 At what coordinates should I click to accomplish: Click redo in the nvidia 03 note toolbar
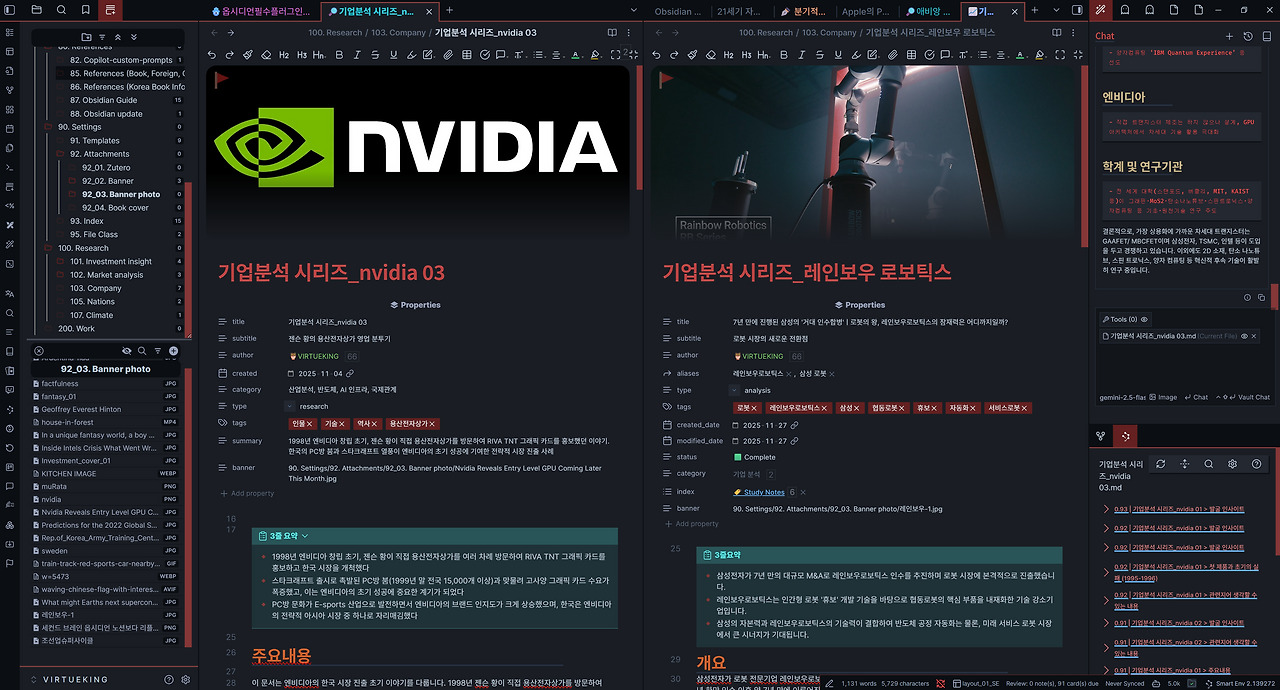click(230, 54)
